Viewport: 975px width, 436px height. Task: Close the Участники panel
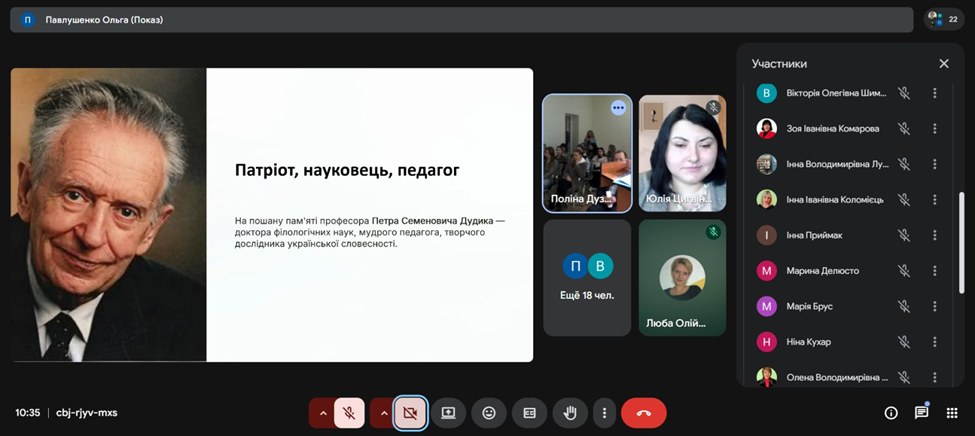943,64
